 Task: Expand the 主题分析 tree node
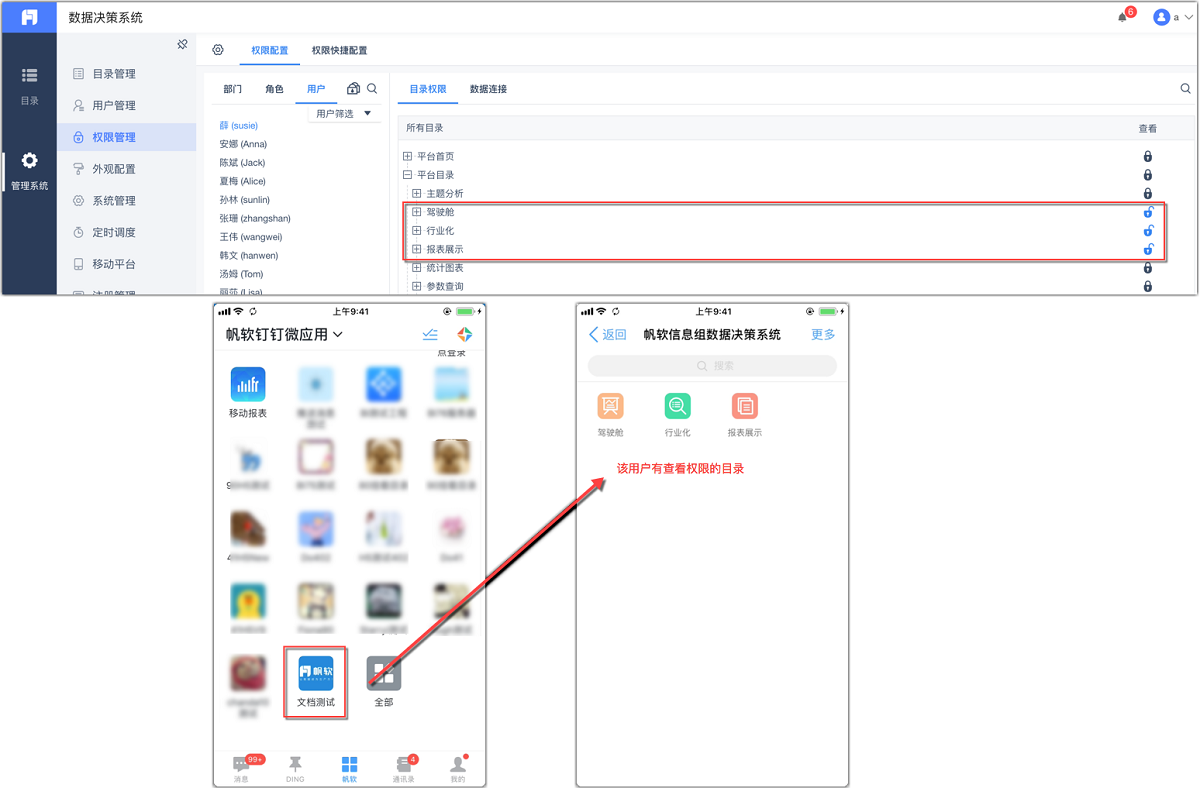coord(417,193)
